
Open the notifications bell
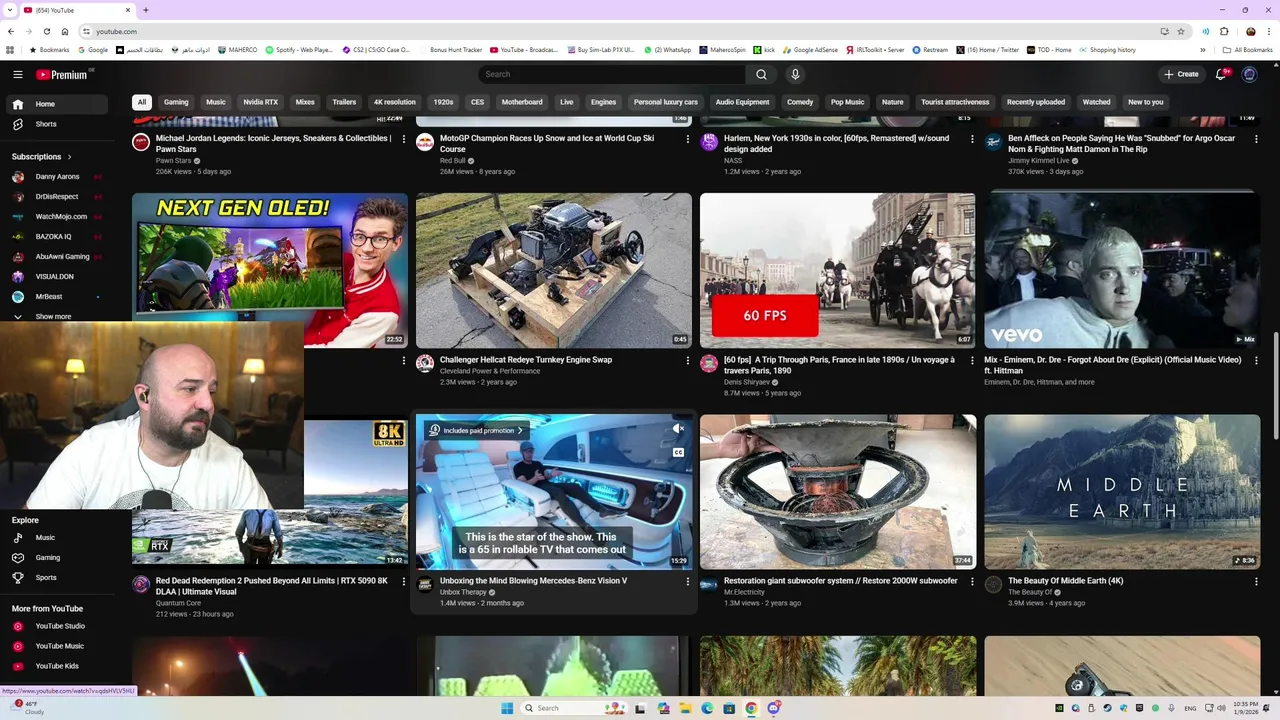1221,74
